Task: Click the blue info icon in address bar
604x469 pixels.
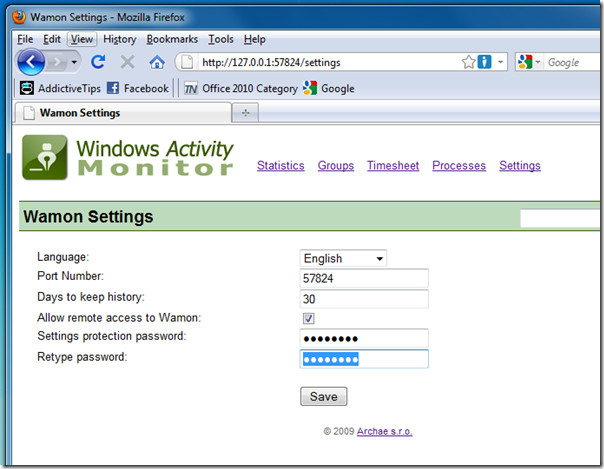Action: [x=484, y=62]
